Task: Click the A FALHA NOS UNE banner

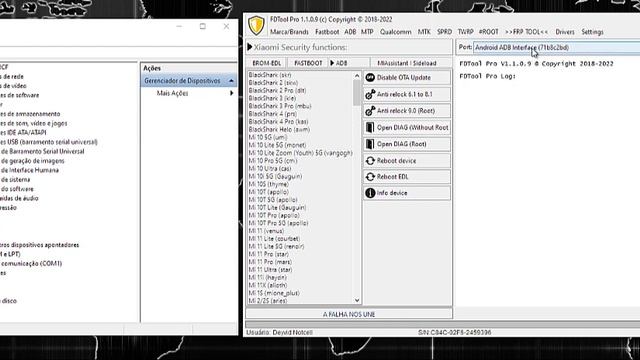Action: pos(349,314)
